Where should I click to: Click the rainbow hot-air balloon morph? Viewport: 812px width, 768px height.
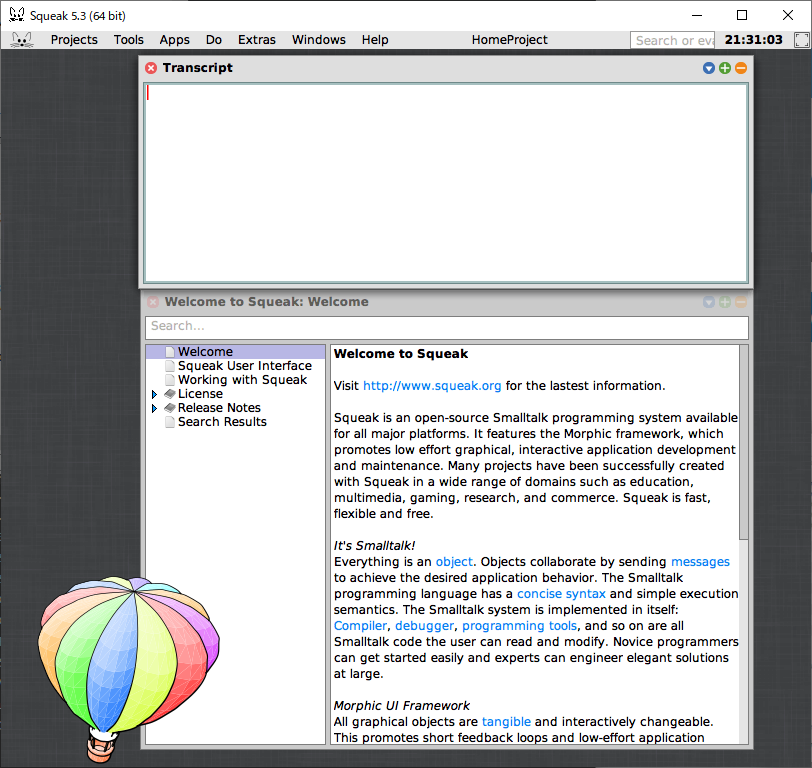[x=128, y=668]
